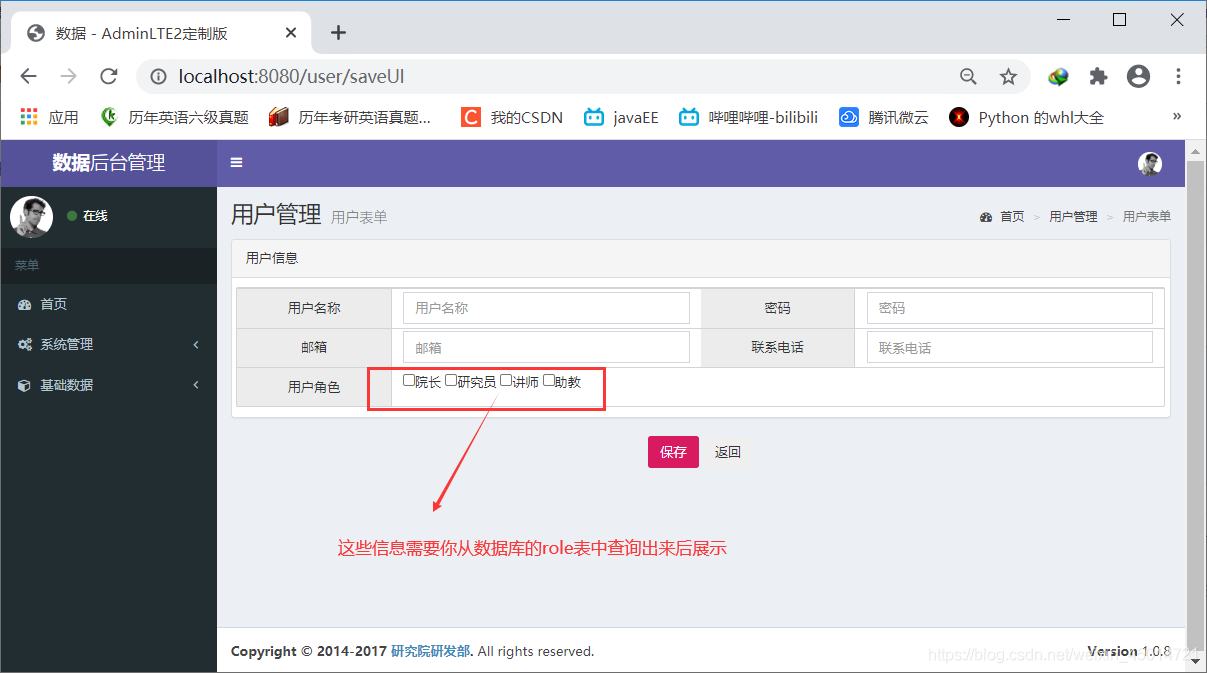Expand 基础数据 sidebar menu
This screenshot has height=673, width=1207.
[x=108, y=385]
